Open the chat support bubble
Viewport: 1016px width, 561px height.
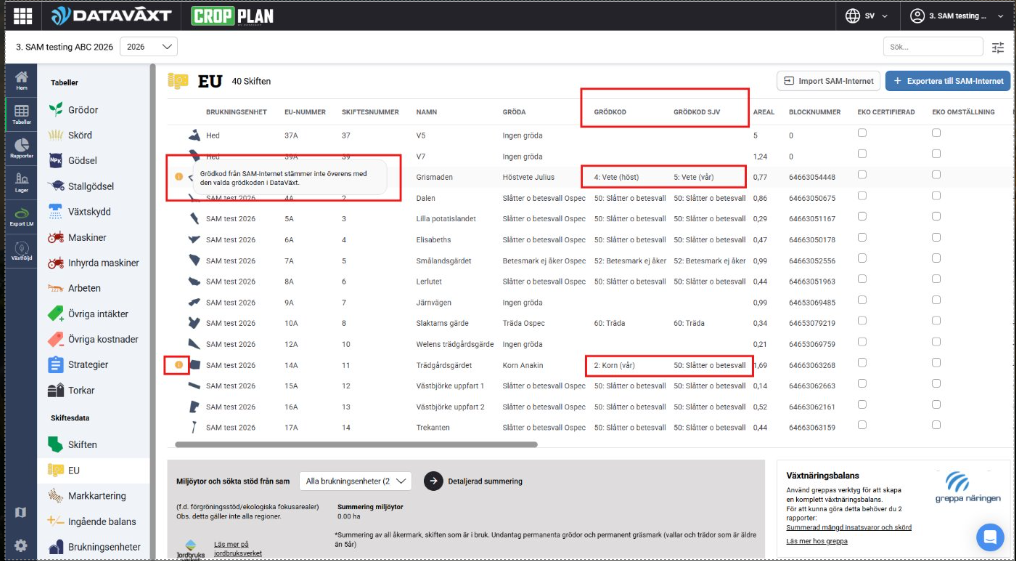click(x=990, y=537)
